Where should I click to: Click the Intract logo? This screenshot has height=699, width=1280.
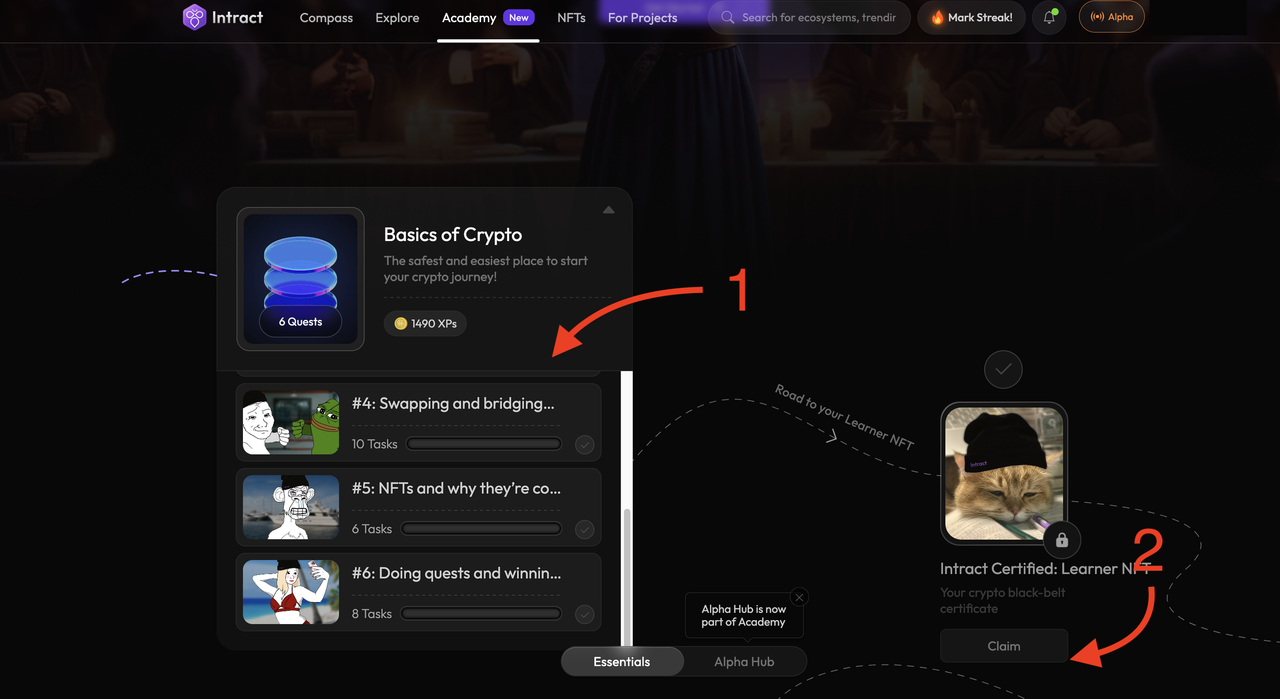tap(222, 17)
